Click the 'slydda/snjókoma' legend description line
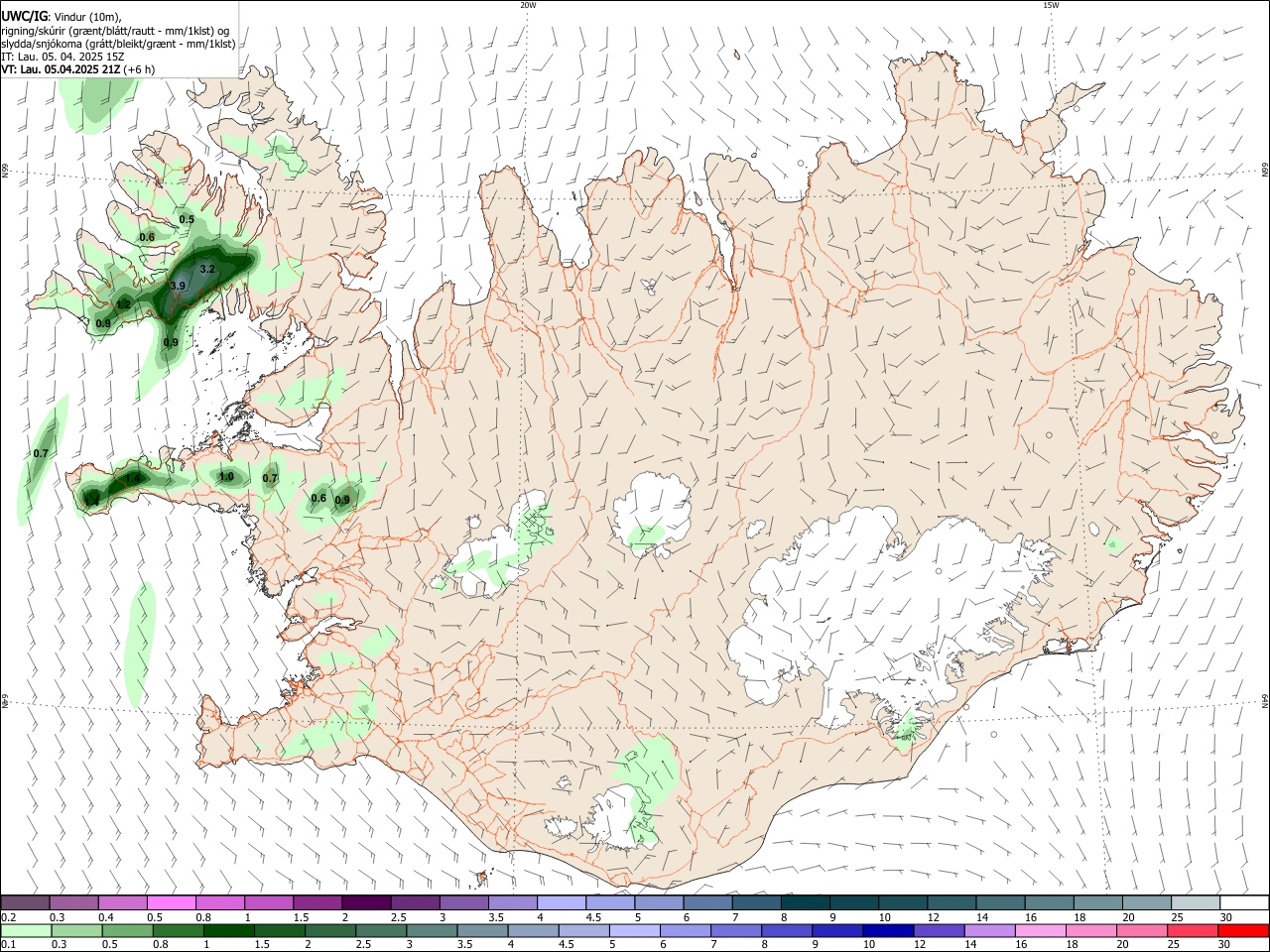1270x952 pixels. (x=118, y=44)
